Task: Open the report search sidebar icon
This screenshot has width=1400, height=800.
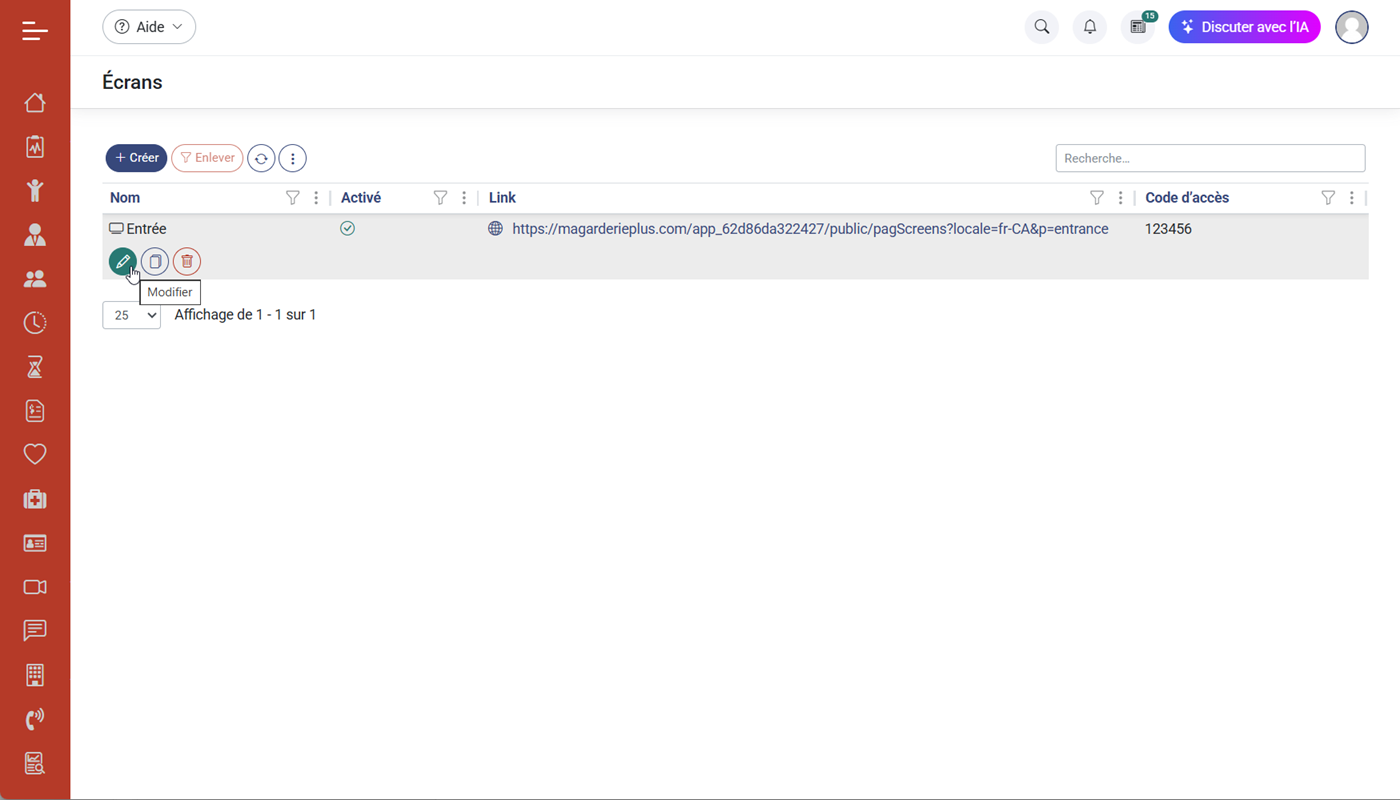Action: [35, 763]
